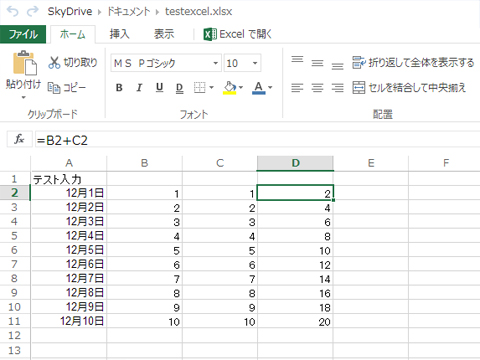Select cell D10 with value 18

coord(295,307)
